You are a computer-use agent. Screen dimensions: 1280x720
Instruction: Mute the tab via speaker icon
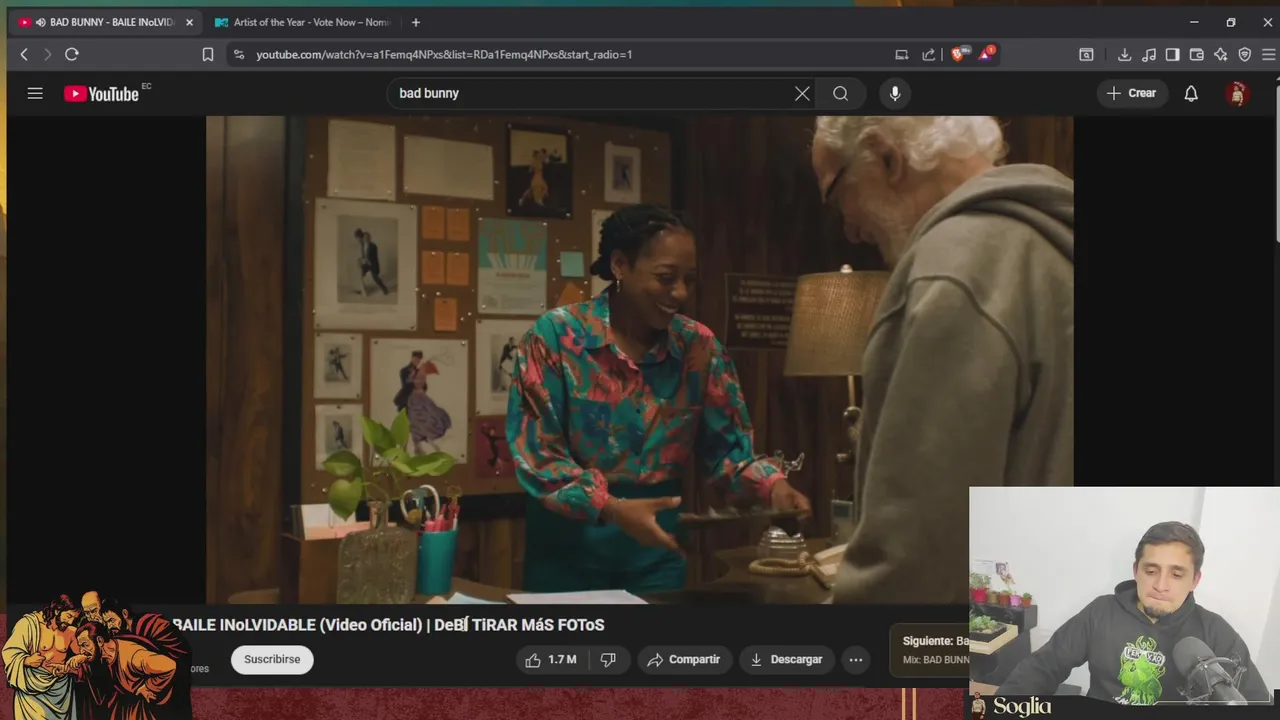point(40,22)
